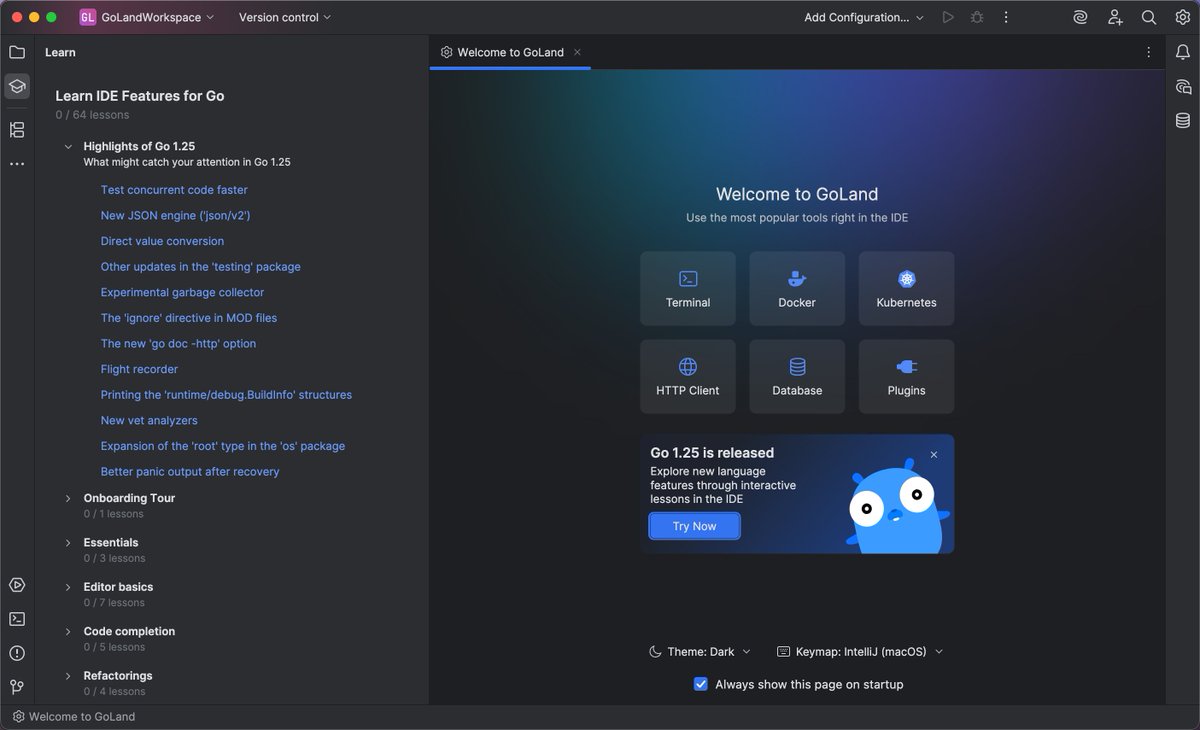Select the Welcome to GoLand editor tab
Viewport: 1200px width, 730px height.
pyautogui.click(x=510, y=52)
